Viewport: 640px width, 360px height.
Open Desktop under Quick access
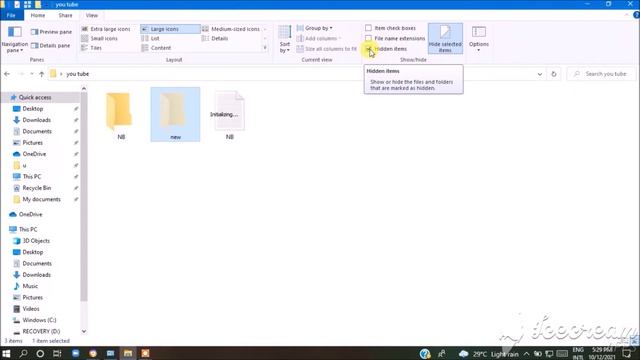[x=33, y=109]
